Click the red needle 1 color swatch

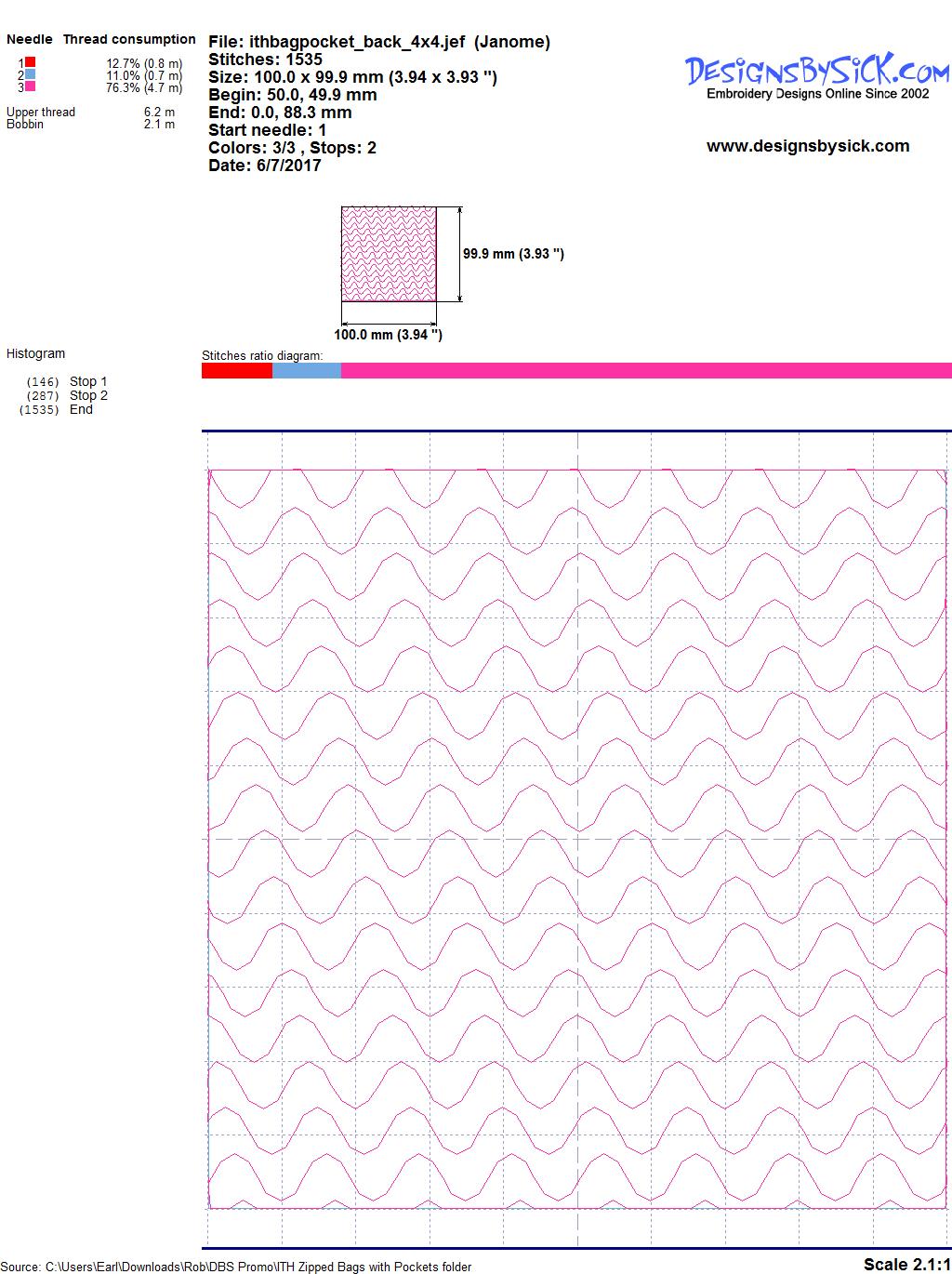[31, 62]
